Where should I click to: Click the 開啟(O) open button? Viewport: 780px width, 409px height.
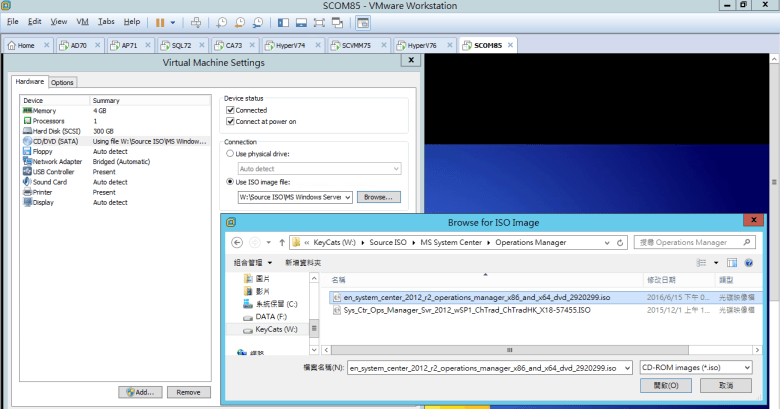(x=665, y=385)
